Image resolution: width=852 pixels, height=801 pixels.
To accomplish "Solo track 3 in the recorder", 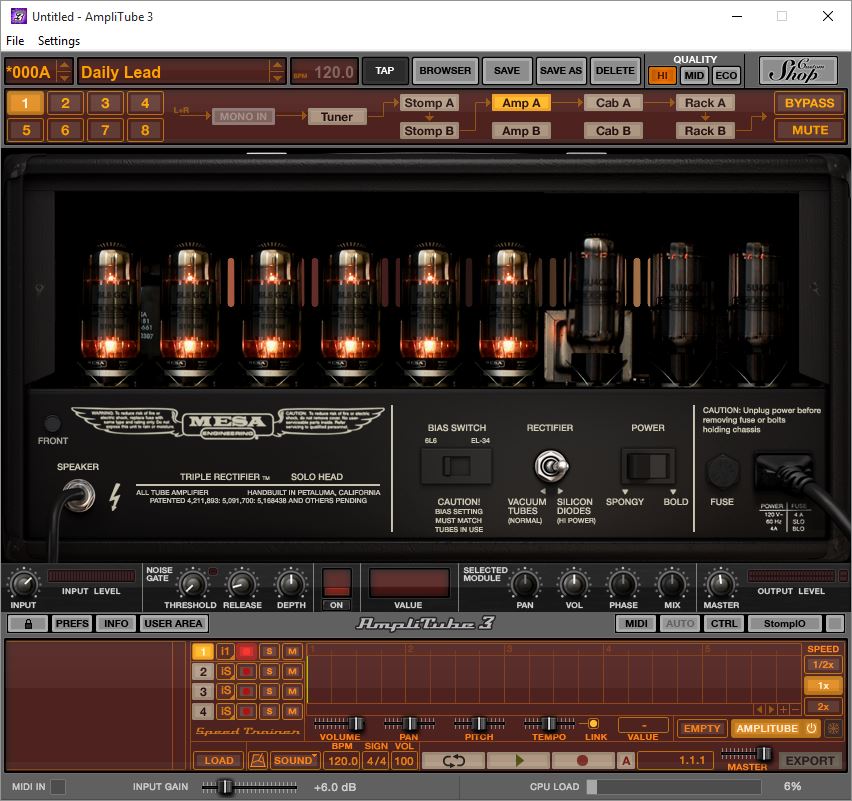I will coord(269,691).
